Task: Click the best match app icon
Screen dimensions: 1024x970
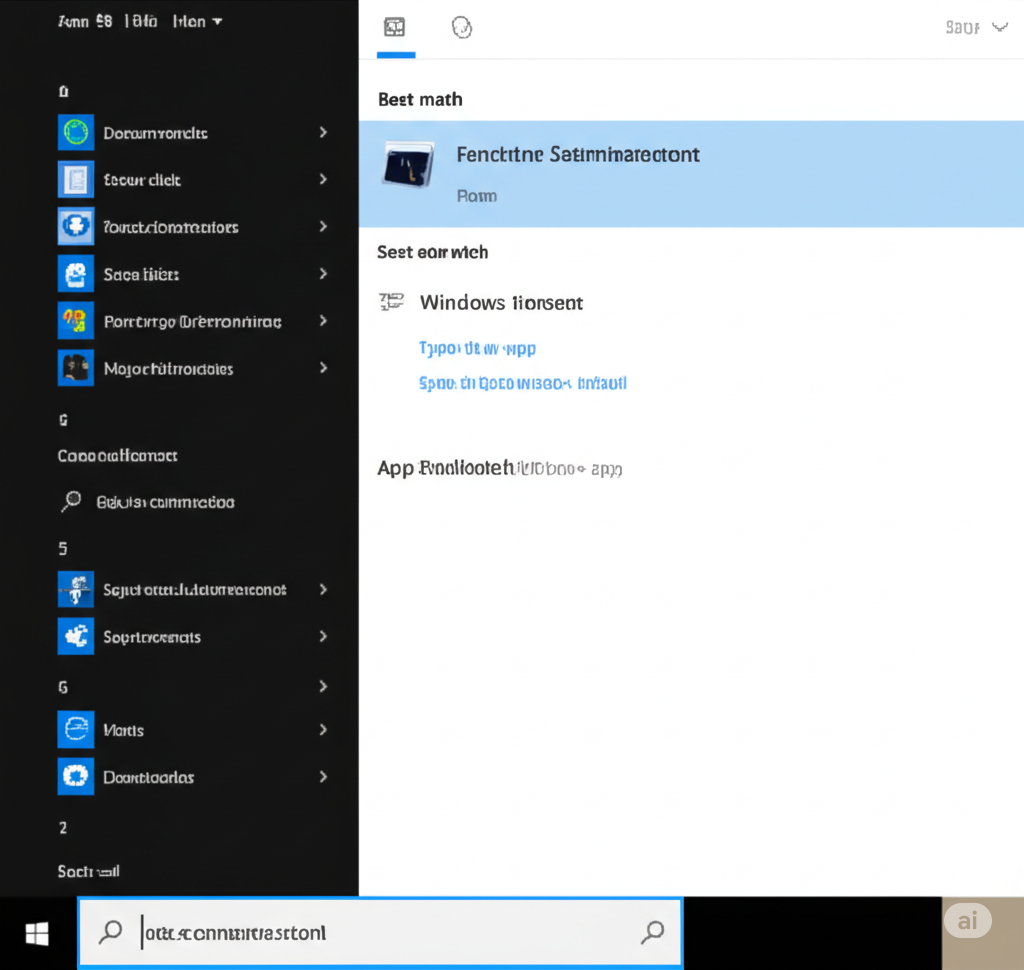Action: point(408,165)
